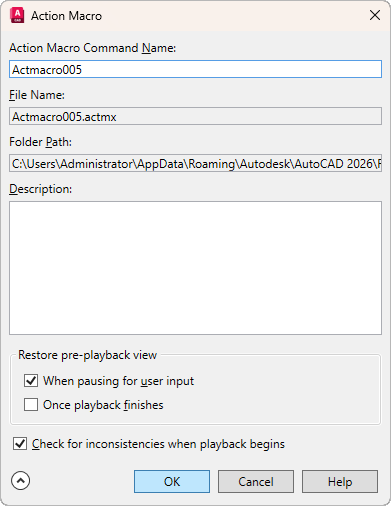The image size is (391, 506).
Task: Open Help for Action Macro dialog
Action: 340,481
